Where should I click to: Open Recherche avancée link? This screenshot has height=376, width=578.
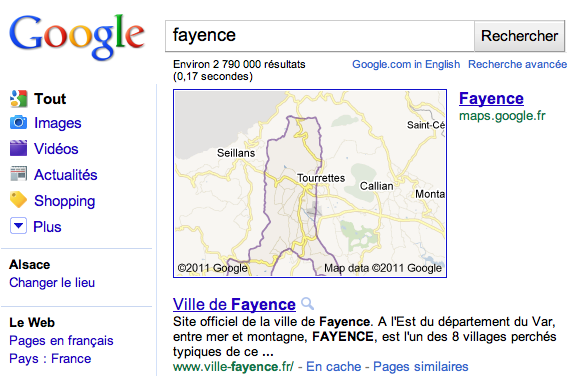(x=517, y=64)
